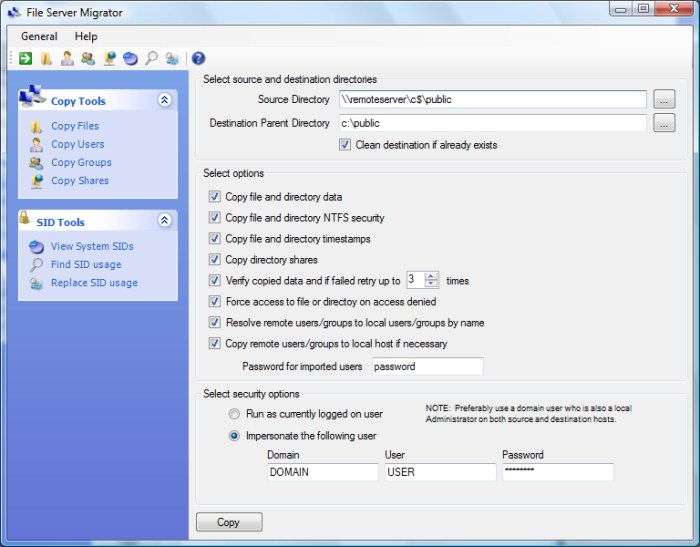Uncheck Clean destination if already exists
Screen dimensions: 700x547
346,145
